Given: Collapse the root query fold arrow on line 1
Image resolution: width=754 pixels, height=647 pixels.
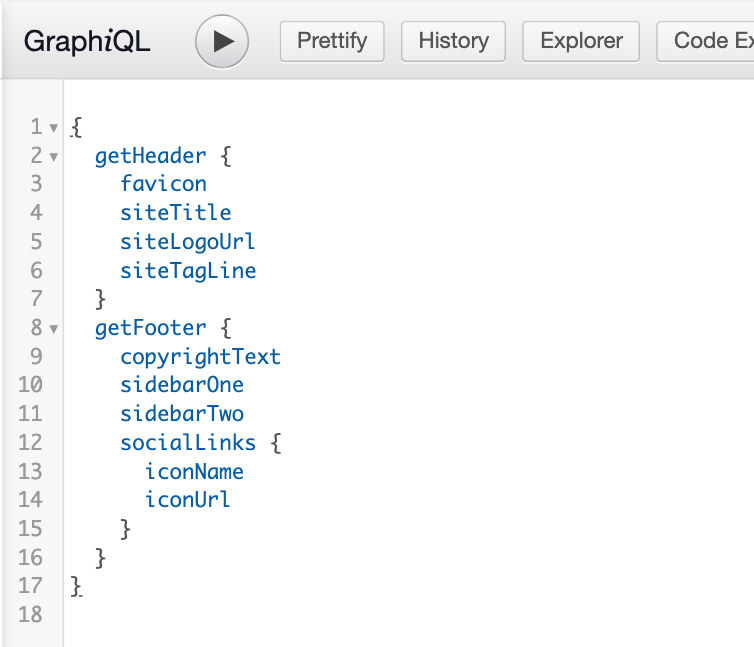Looking at the screenshot, I should [x=54, y=128].
